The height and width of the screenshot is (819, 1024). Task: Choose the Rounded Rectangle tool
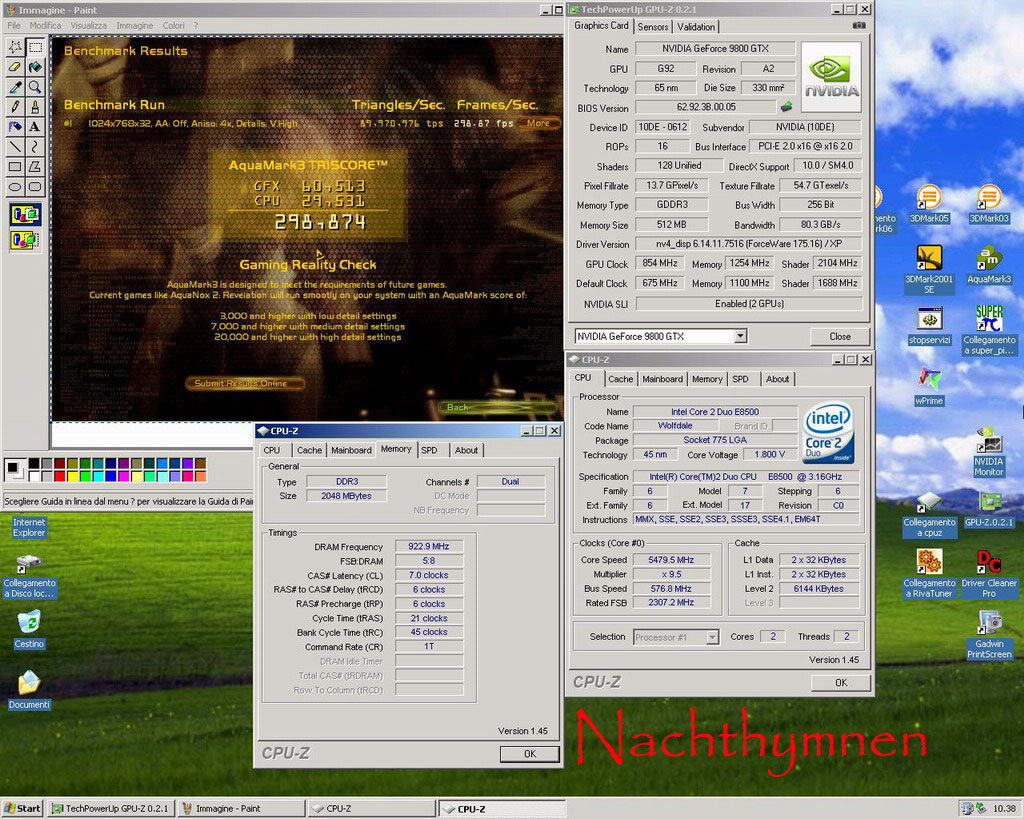click(x=35, y=187)
